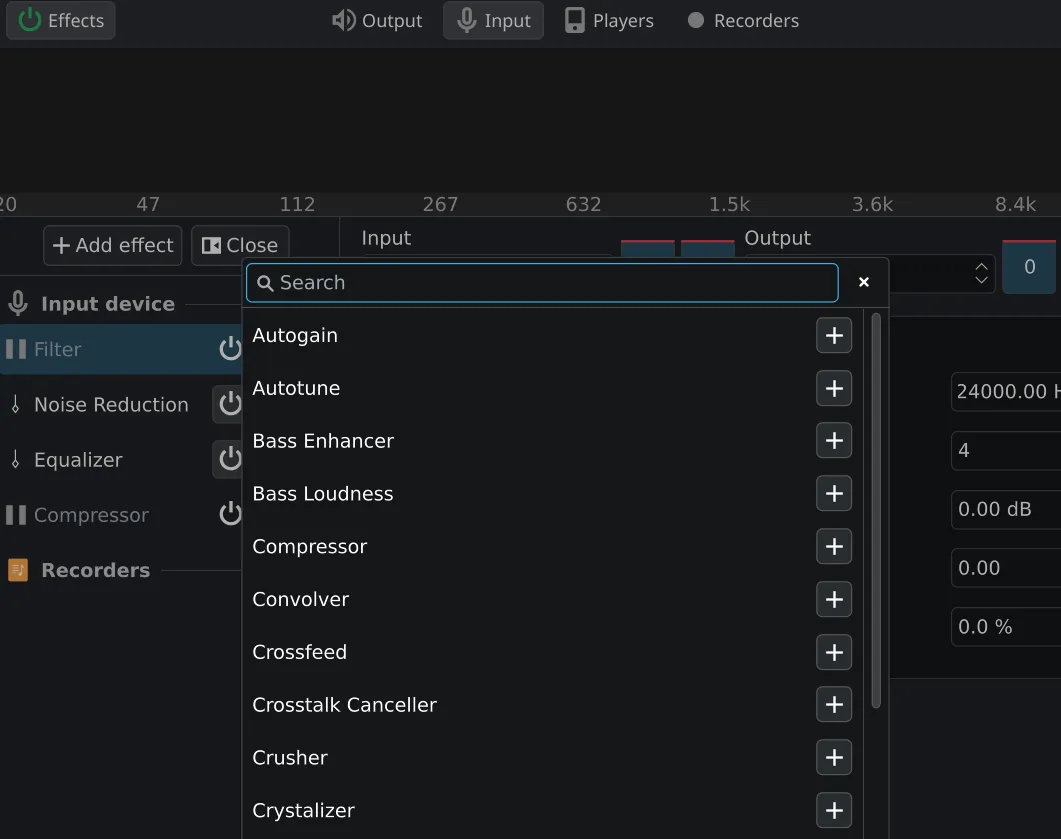Add the Crusher effect with its plus
Image resolution: width=1061 pixels, height=839 pixels.
tap(834, 758)
